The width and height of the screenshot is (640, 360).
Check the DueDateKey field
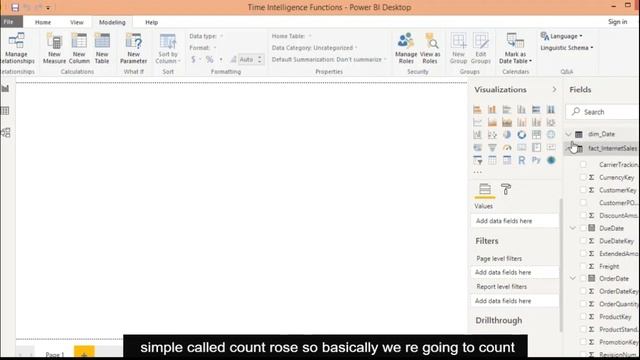tap(583, 241)
